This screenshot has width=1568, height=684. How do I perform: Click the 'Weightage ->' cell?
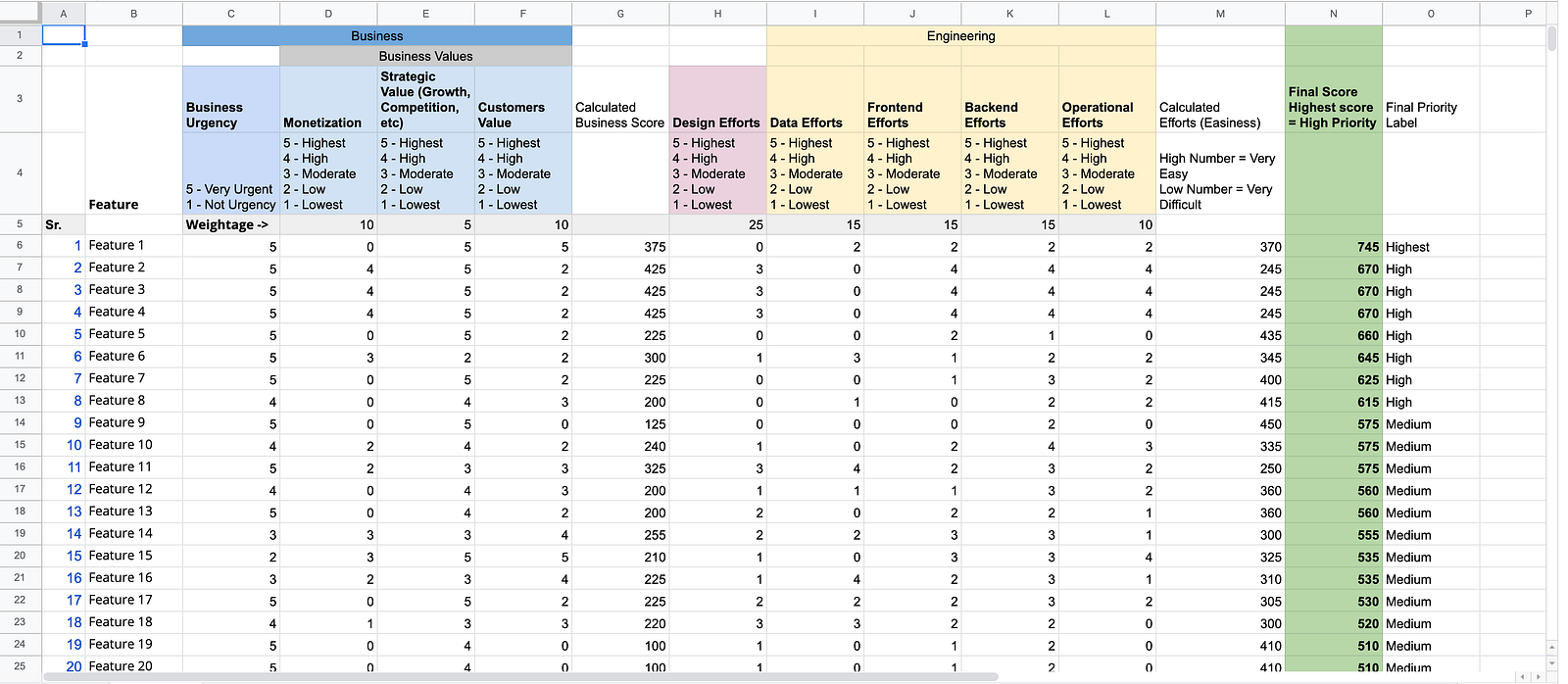(x=231, y=224)
